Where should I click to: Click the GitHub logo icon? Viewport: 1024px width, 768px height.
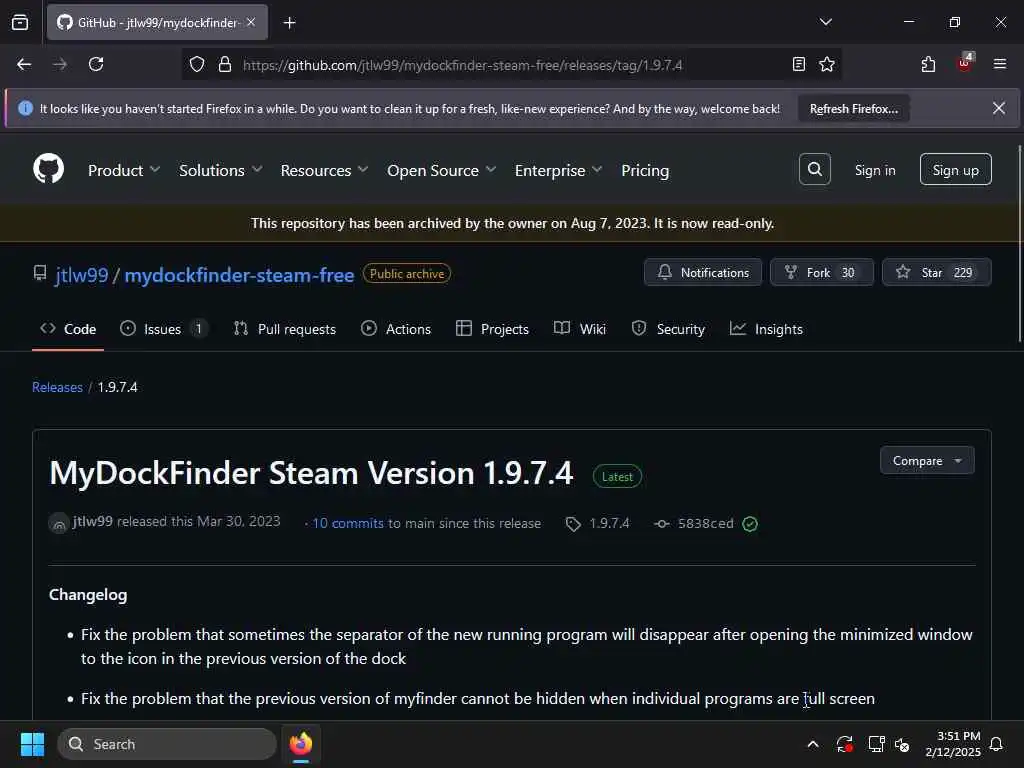pyautogui.click(x=49, y=169)
